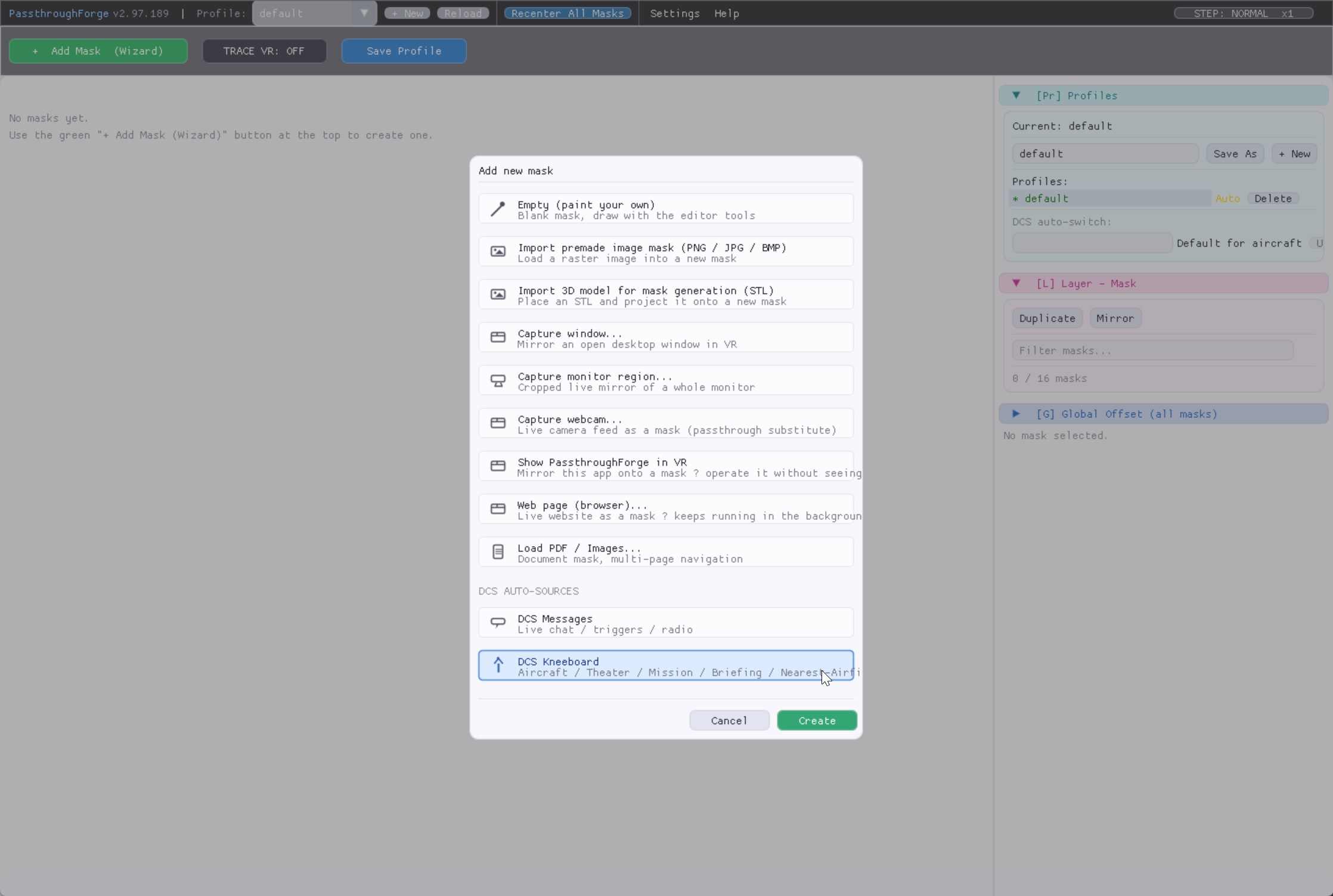1333x896 pixels.
Task: Choose Empty (paint your own) mask option
Action: click(x=666, y=209)
